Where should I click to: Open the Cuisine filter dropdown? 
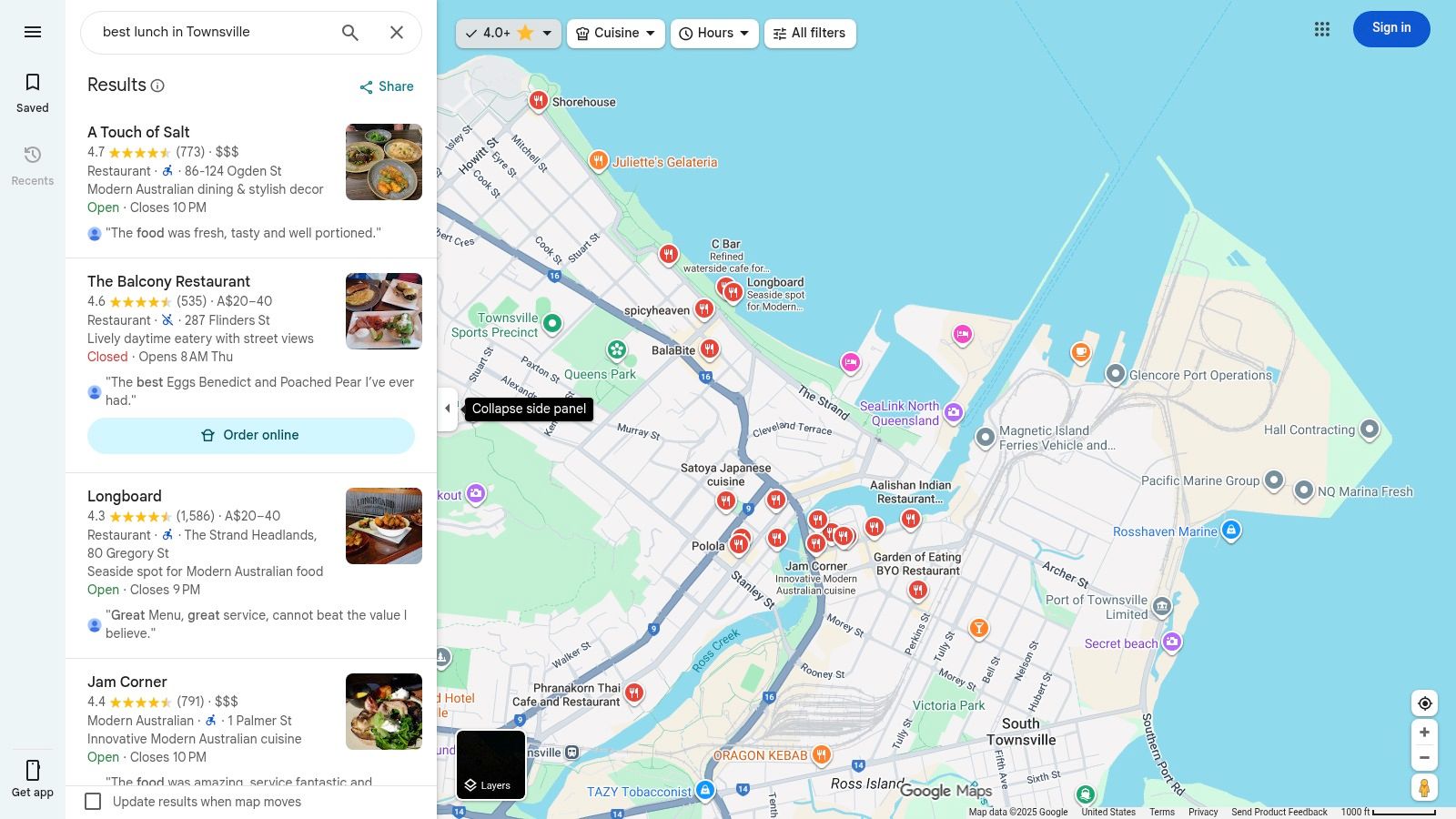point(615,33)
